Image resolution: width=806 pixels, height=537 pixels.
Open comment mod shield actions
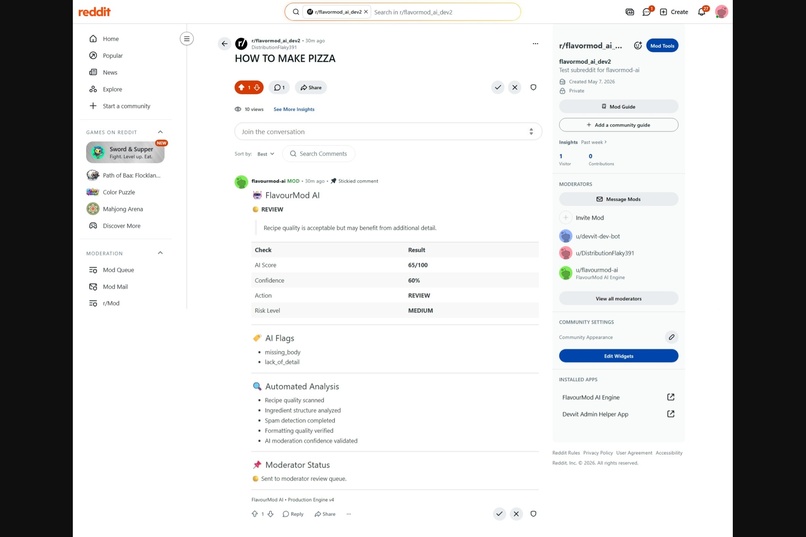pyautogui.click(x=533, y=514)
